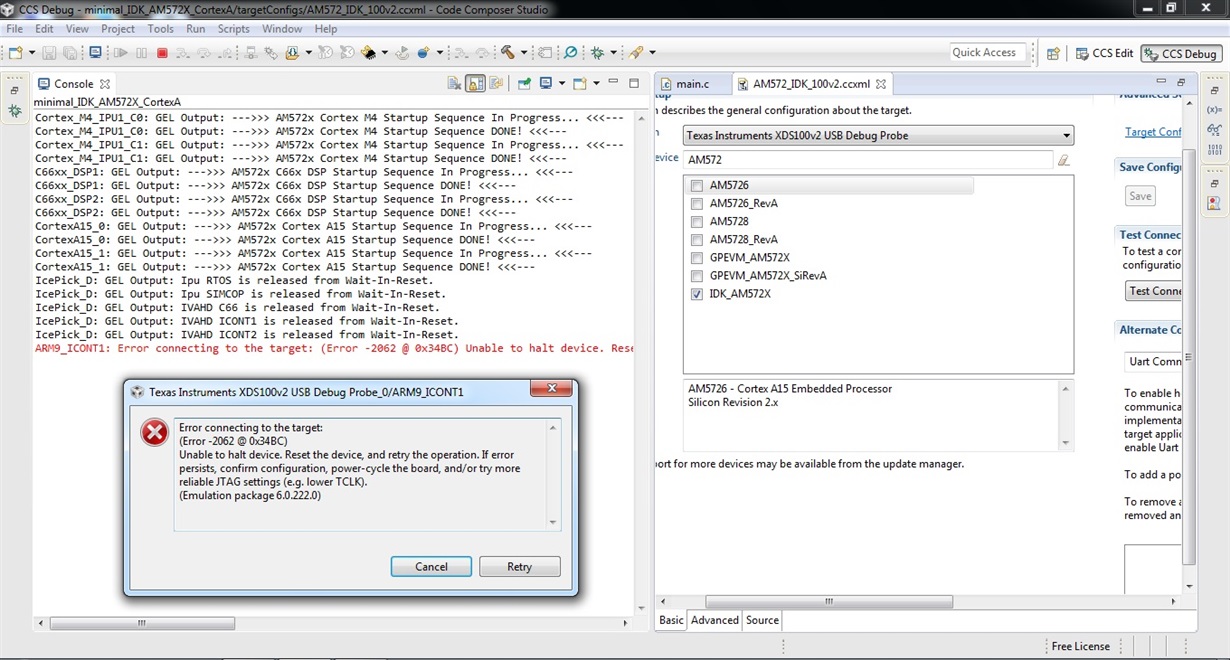Expand the Load program dropdown arrow
The image size is (1230, 660).
coord(308,52)
